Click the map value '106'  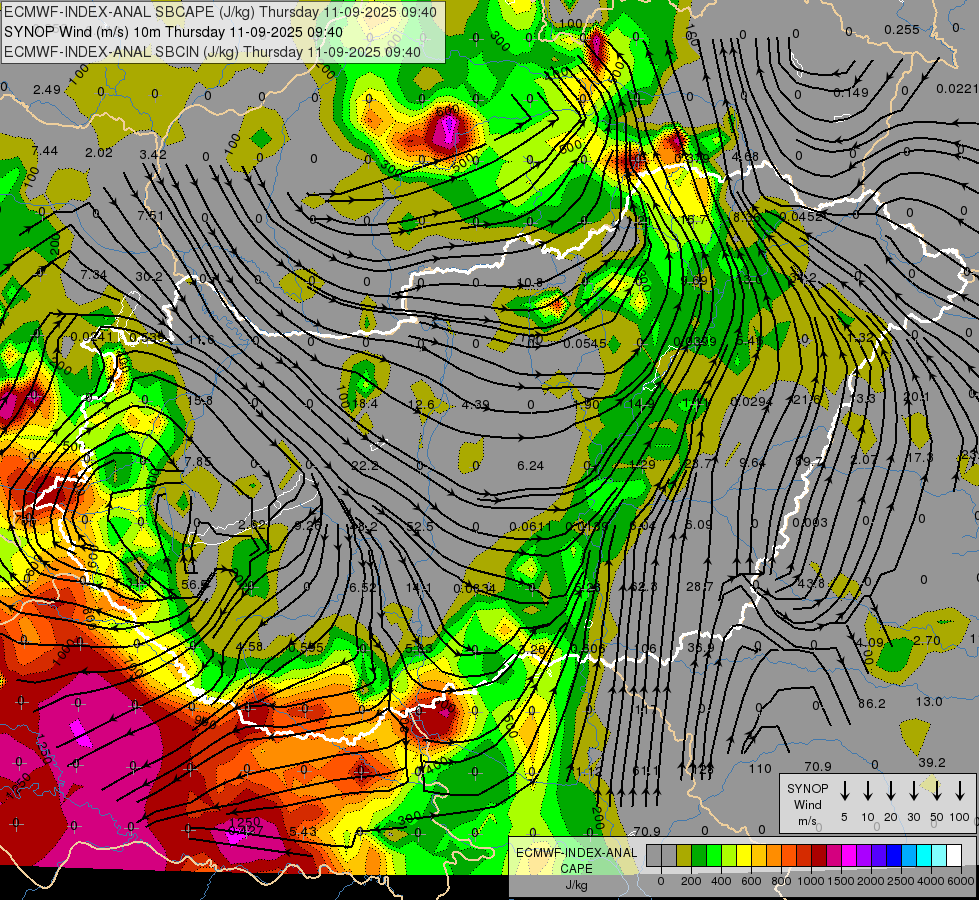click(x=645, y=648)
